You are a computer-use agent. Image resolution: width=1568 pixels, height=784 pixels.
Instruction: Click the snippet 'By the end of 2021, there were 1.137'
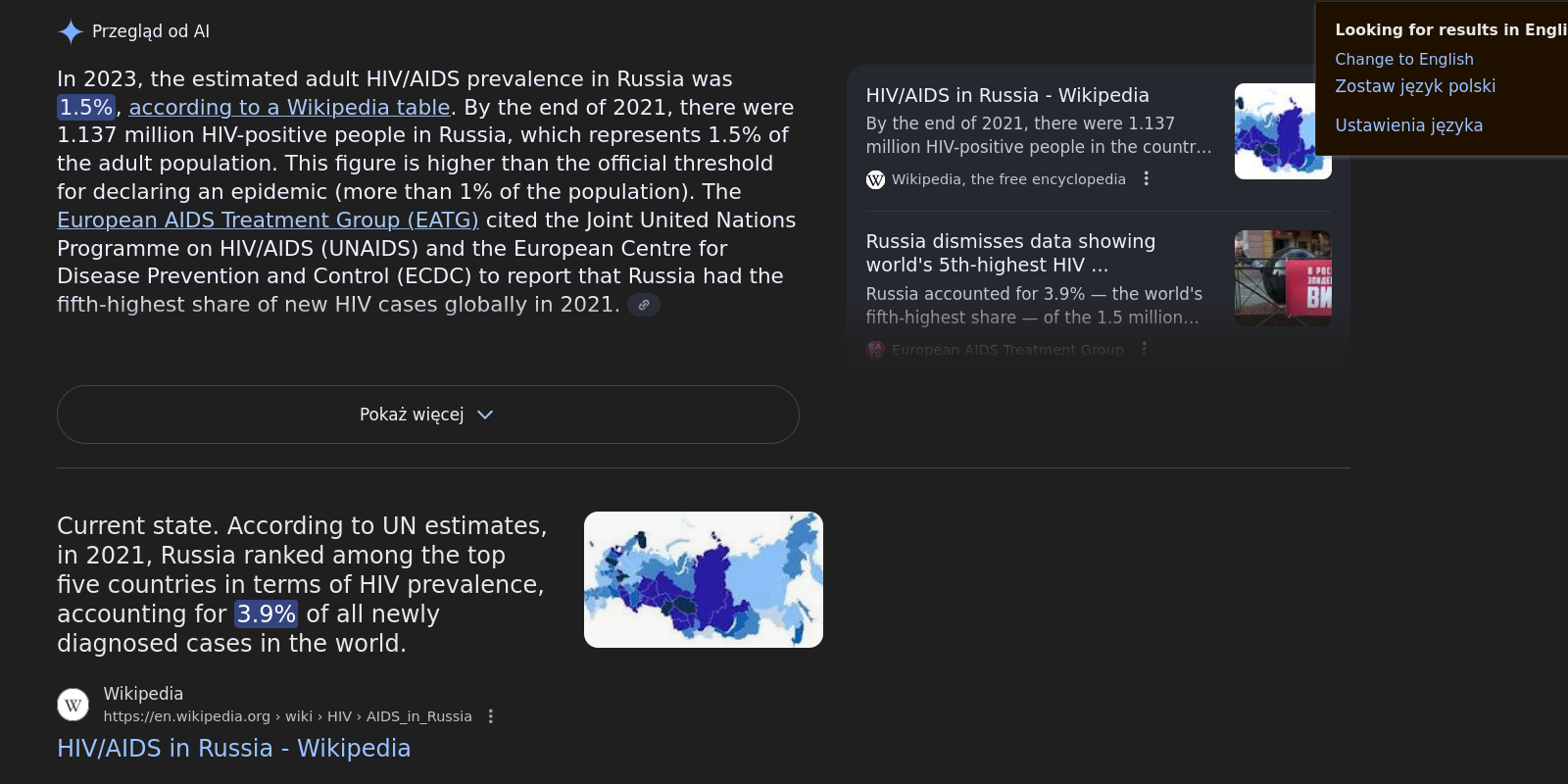click(1039, 135)
